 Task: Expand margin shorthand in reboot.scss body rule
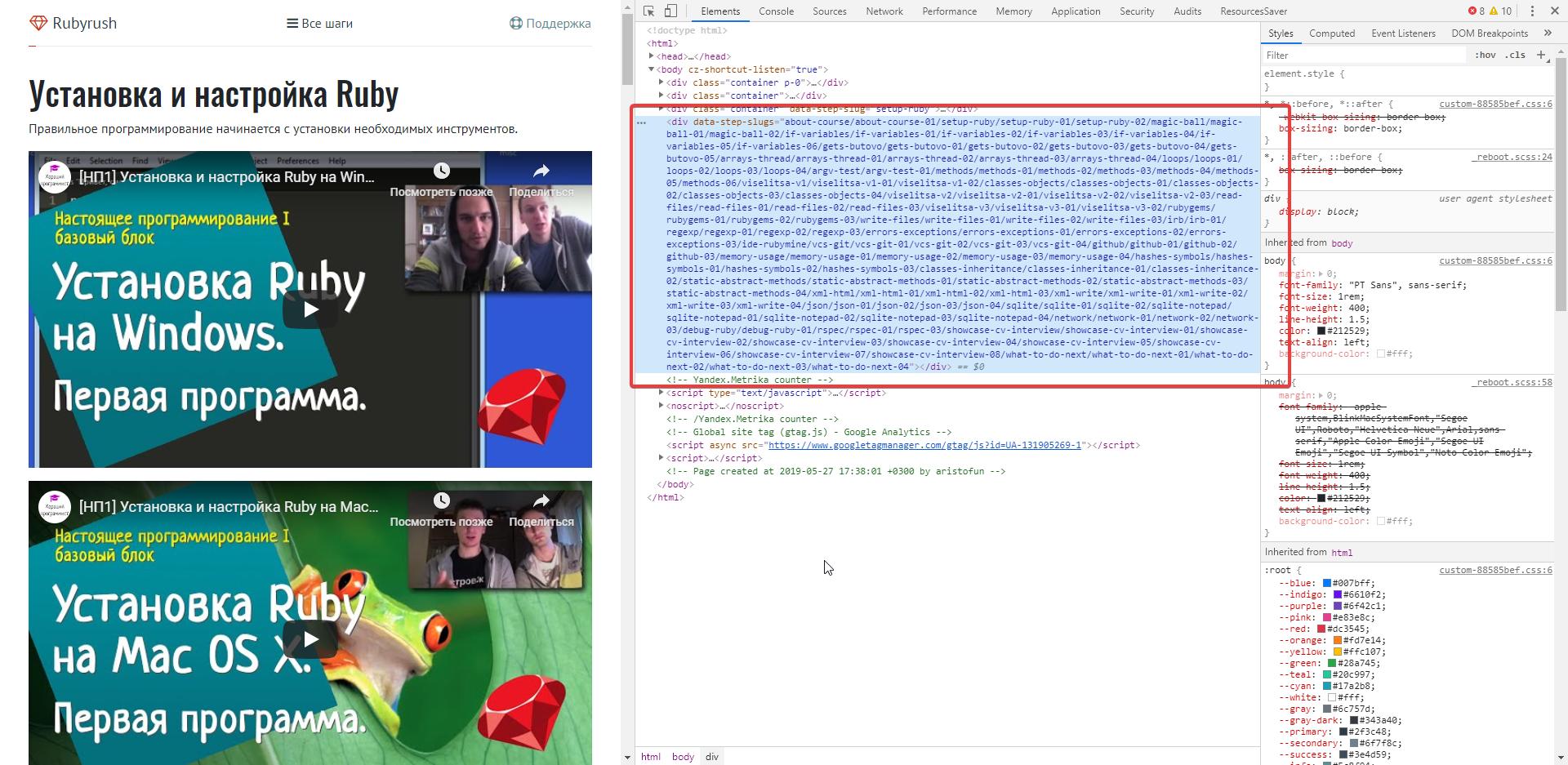pos(1321,395)
